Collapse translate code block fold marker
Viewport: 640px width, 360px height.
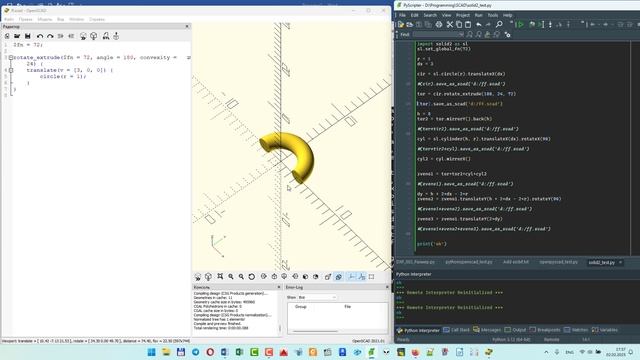tap(11, 70)
